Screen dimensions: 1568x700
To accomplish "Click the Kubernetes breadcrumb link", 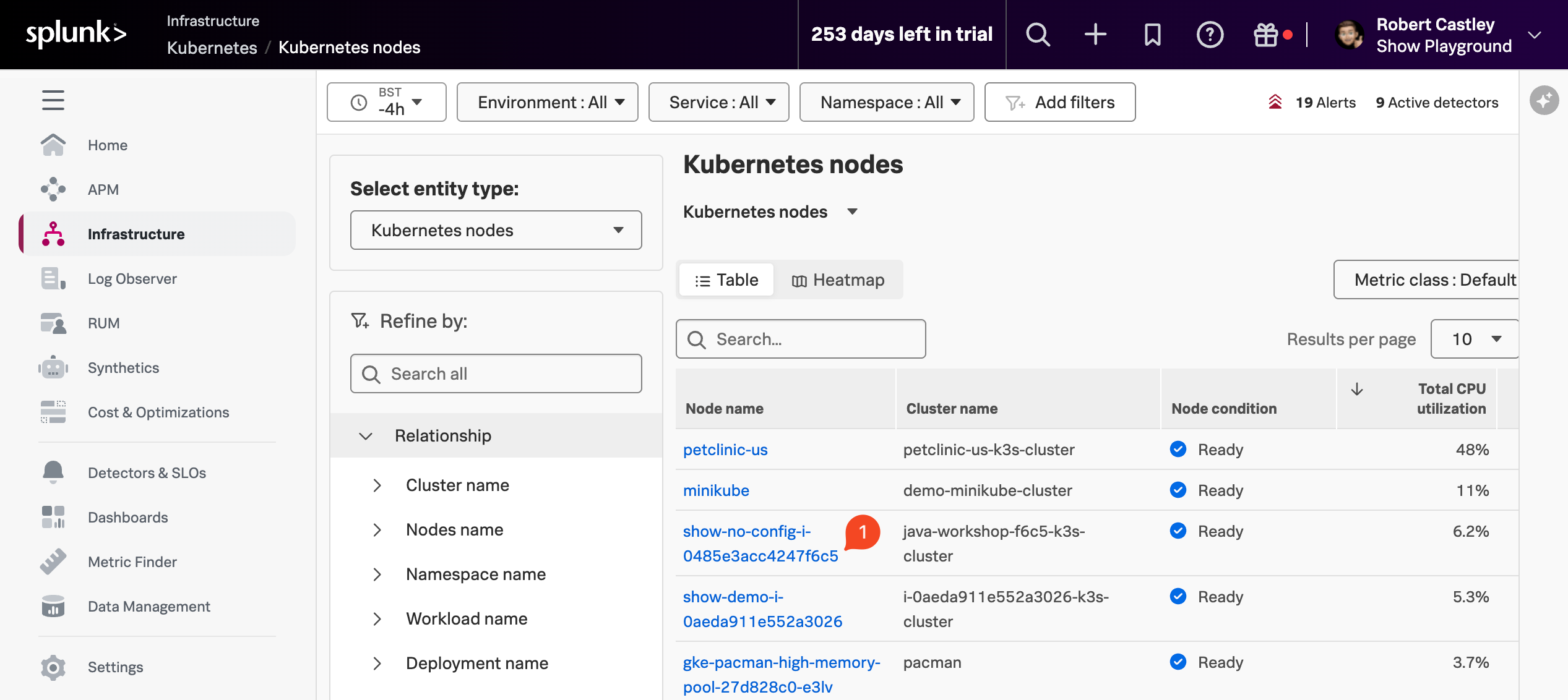I will 212,48.
